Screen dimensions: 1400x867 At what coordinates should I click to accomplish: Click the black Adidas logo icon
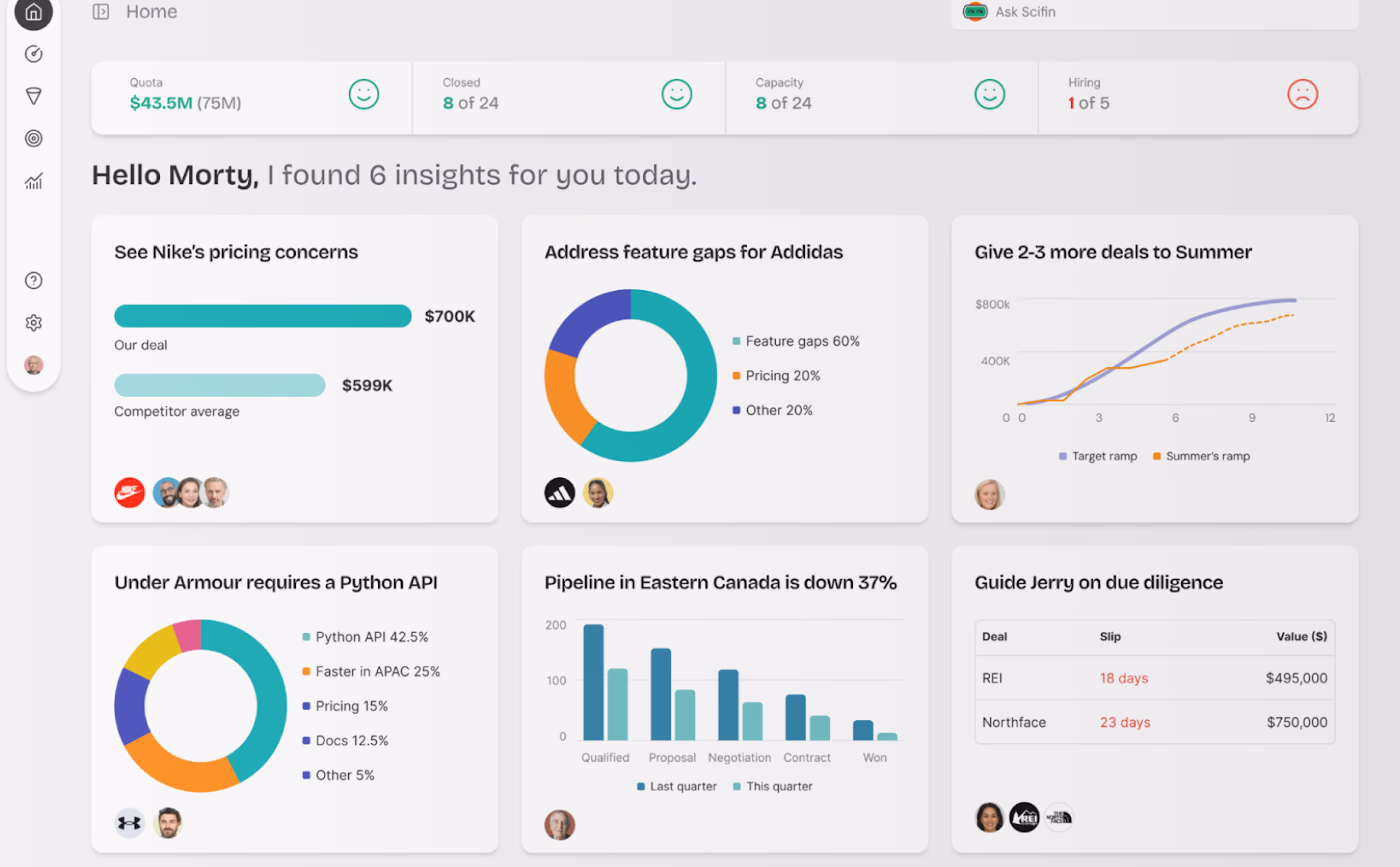point(560,492)
